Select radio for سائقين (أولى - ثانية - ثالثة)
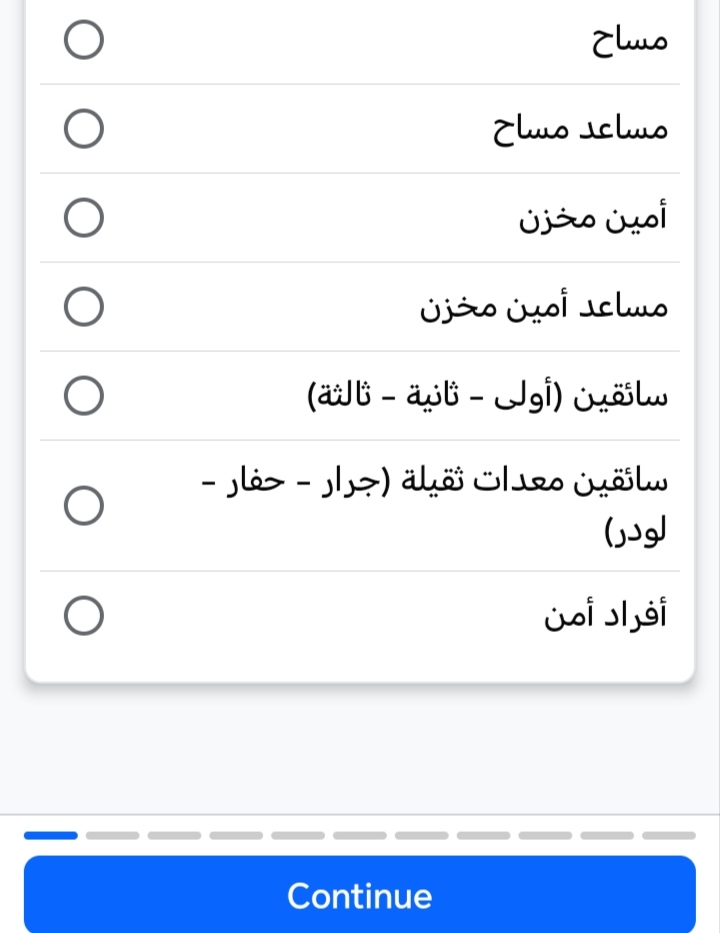The width and height of the screenshot is (720, 933). point(84,396)
